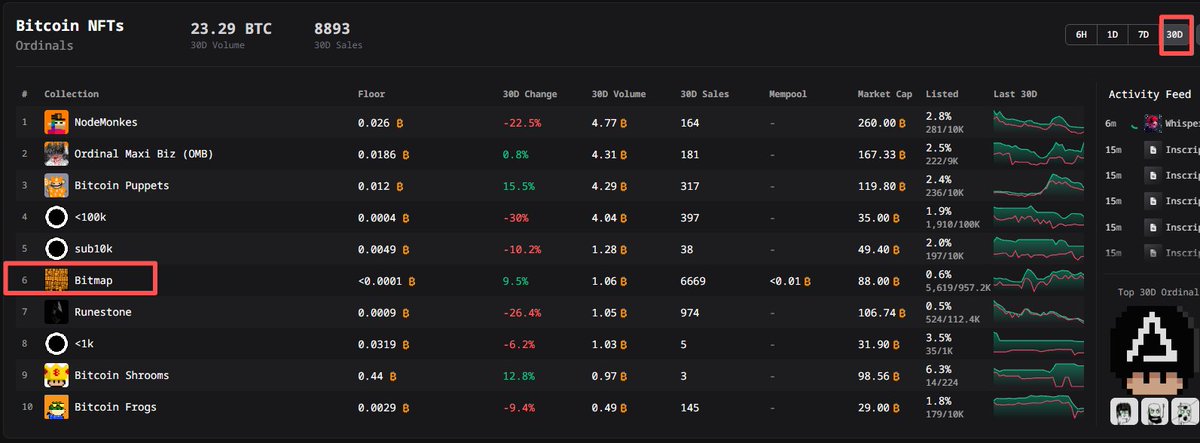Screen dimensions: 1200x443
Task: Select the second small thumbnail under top ordinal
Action: coord(1153,410)
